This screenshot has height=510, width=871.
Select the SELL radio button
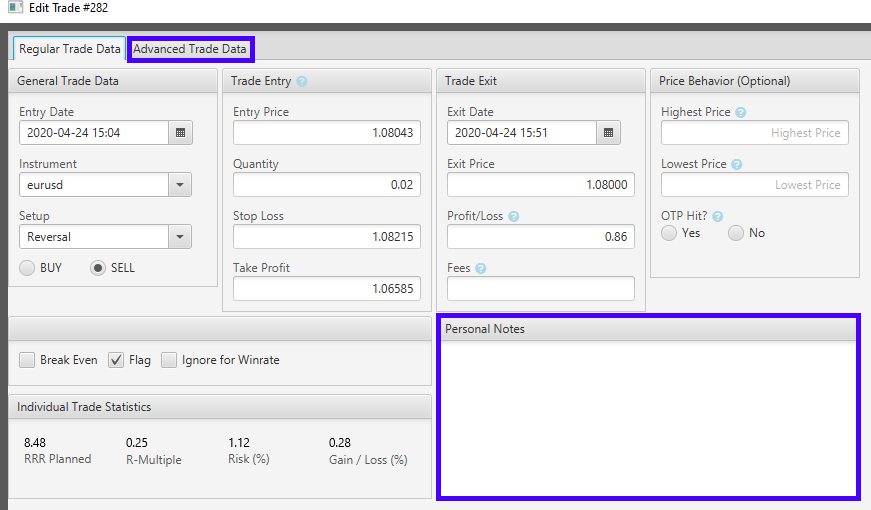tap(98, 268)
